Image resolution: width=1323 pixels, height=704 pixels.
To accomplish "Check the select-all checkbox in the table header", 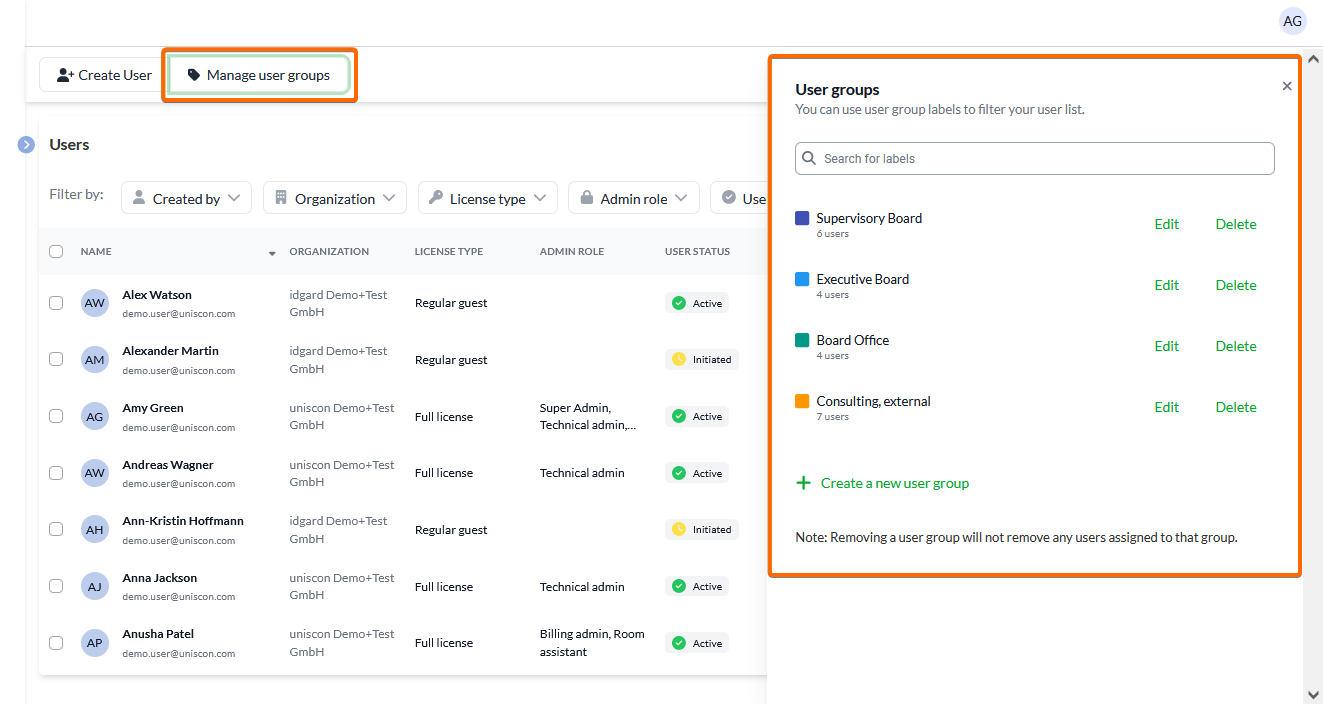I will pyautogui.click(x=56, y=251).
